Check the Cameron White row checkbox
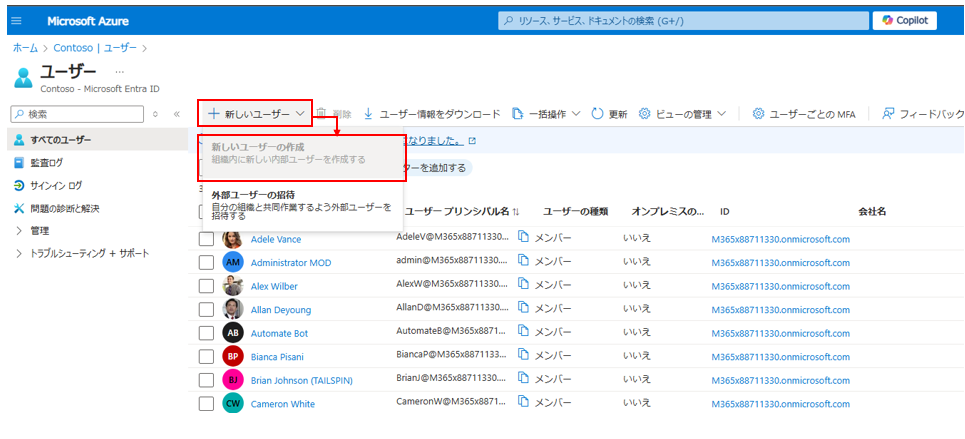Viewport: 965px width, 439px height. point(206,404)
